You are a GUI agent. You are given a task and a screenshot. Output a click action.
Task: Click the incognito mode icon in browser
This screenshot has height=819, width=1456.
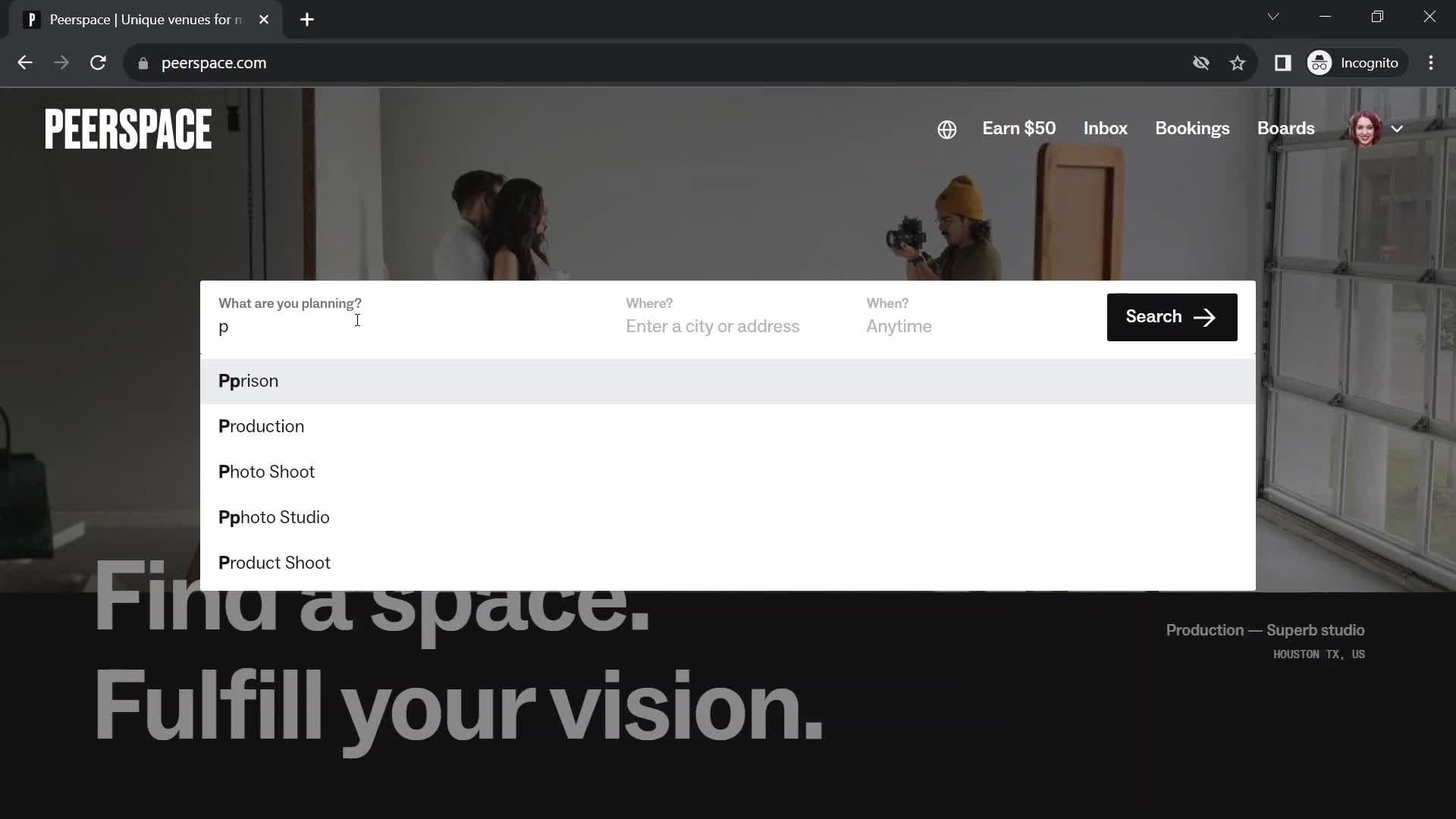pos(1321,62)
